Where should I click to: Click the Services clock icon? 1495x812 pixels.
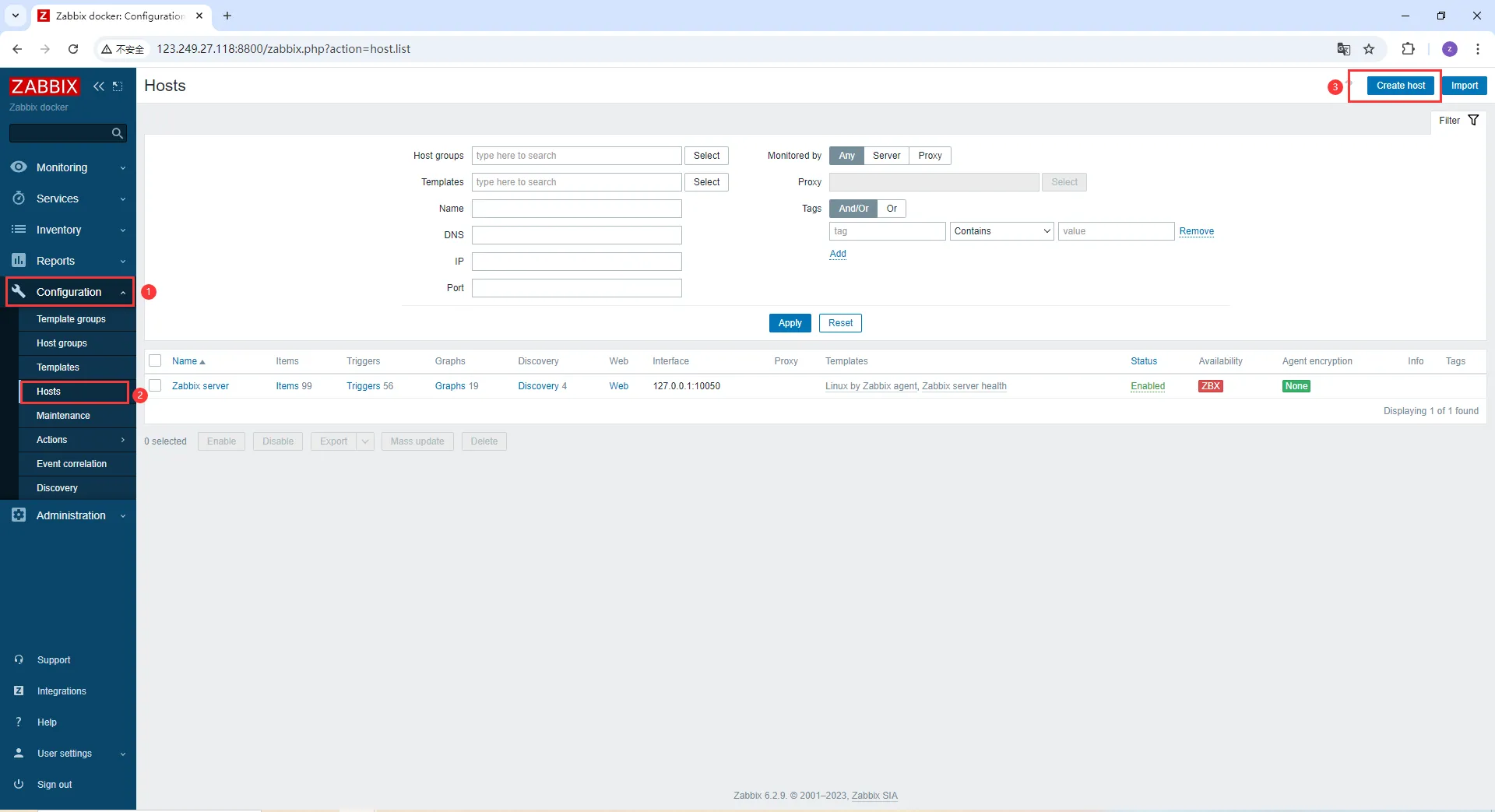click(x=19, y=199)
